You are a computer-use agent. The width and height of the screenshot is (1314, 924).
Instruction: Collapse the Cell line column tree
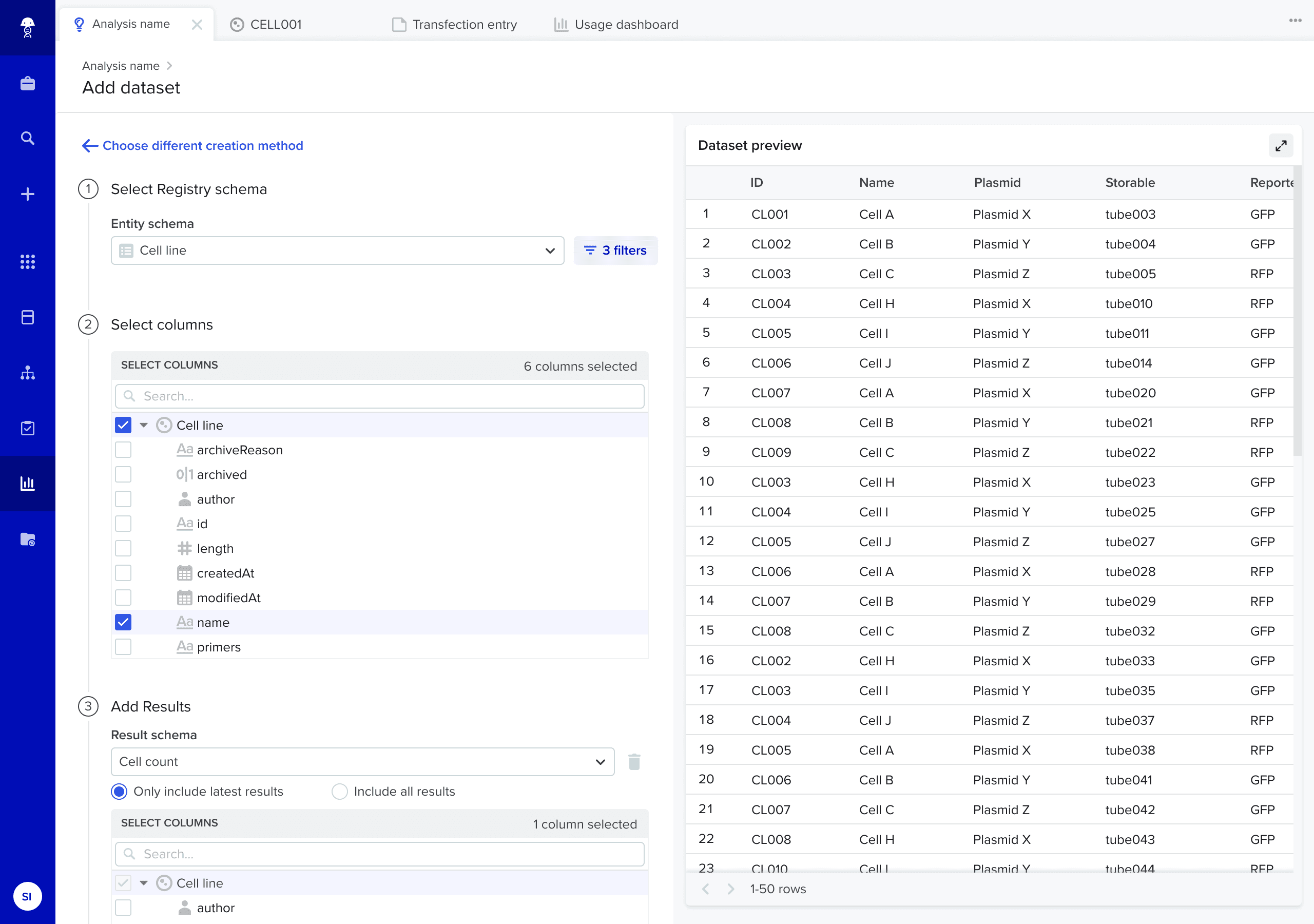[x=144, y=426]
